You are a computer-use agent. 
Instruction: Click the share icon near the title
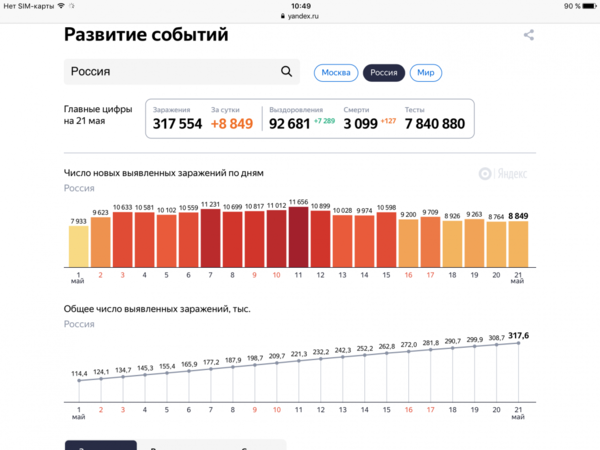coord(529,35)
